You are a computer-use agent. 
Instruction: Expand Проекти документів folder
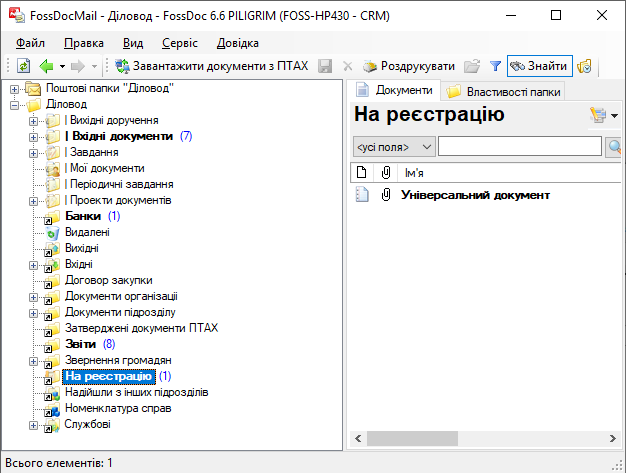[x=34, y=201]
